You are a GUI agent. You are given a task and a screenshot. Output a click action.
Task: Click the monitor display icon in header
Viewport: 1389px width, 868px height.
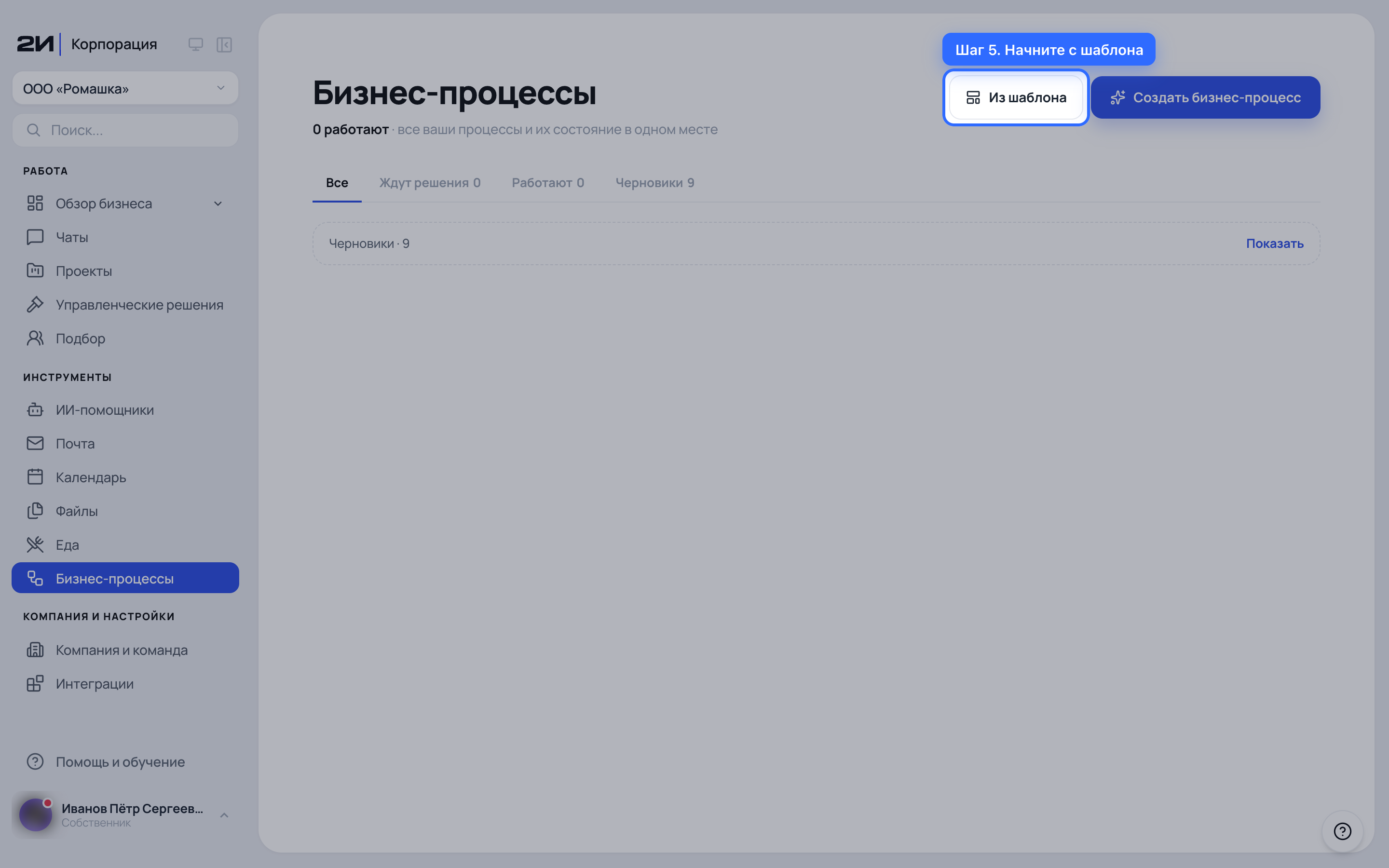point(196,44)
